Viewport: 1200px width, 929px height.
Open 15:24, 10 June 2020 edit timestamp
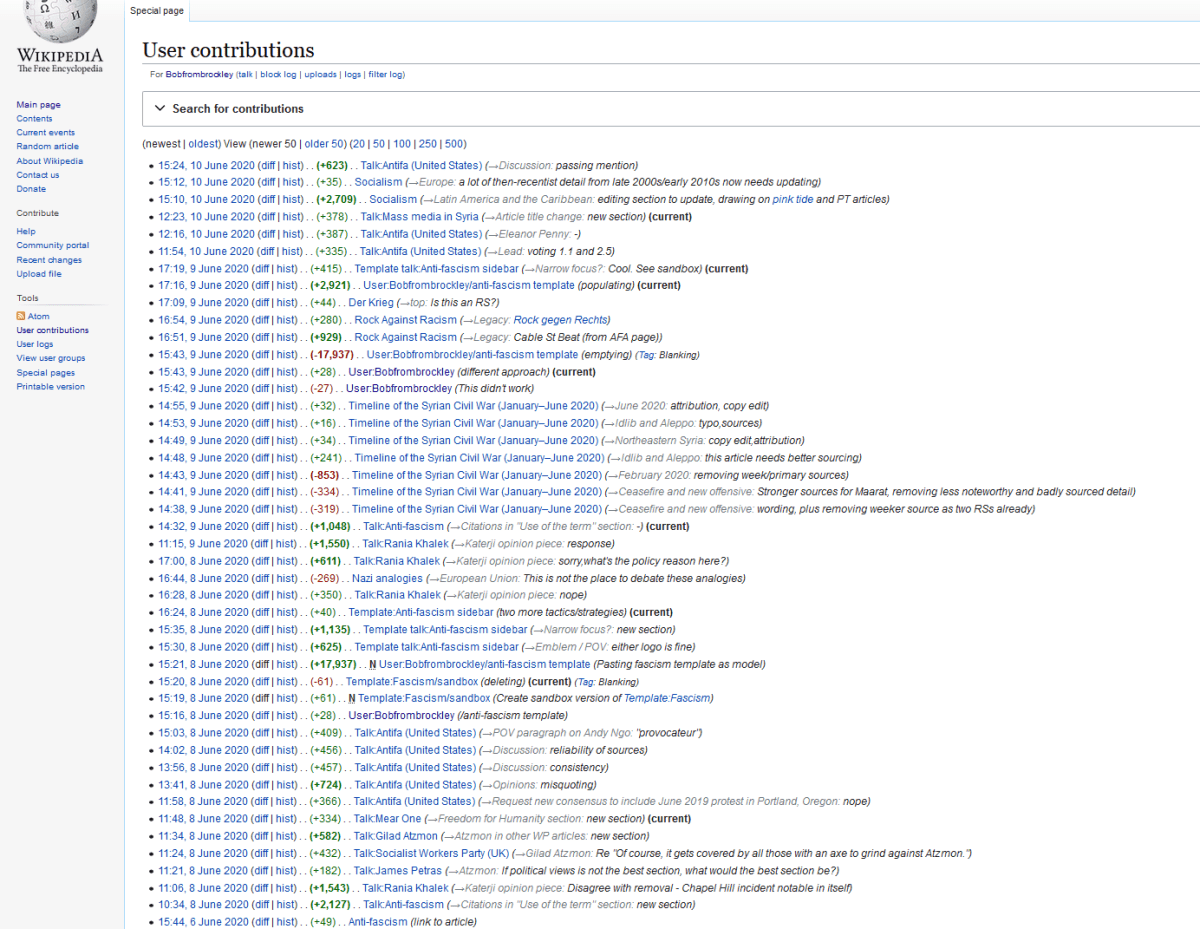click(x=206, y=165)
